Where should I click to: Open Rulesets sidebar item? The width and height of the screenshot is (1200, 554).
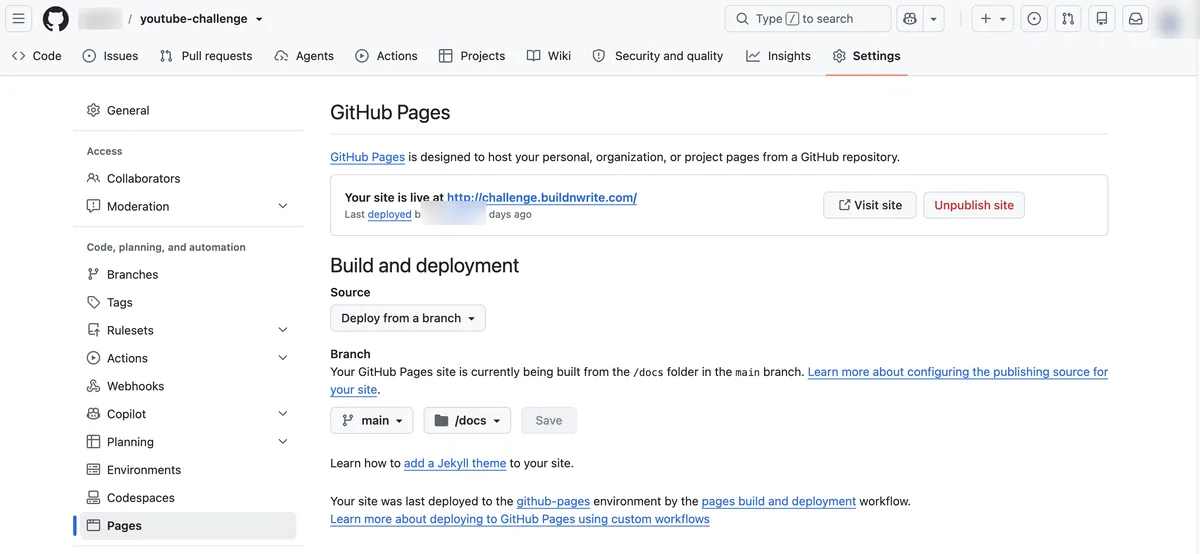[130, 330]
